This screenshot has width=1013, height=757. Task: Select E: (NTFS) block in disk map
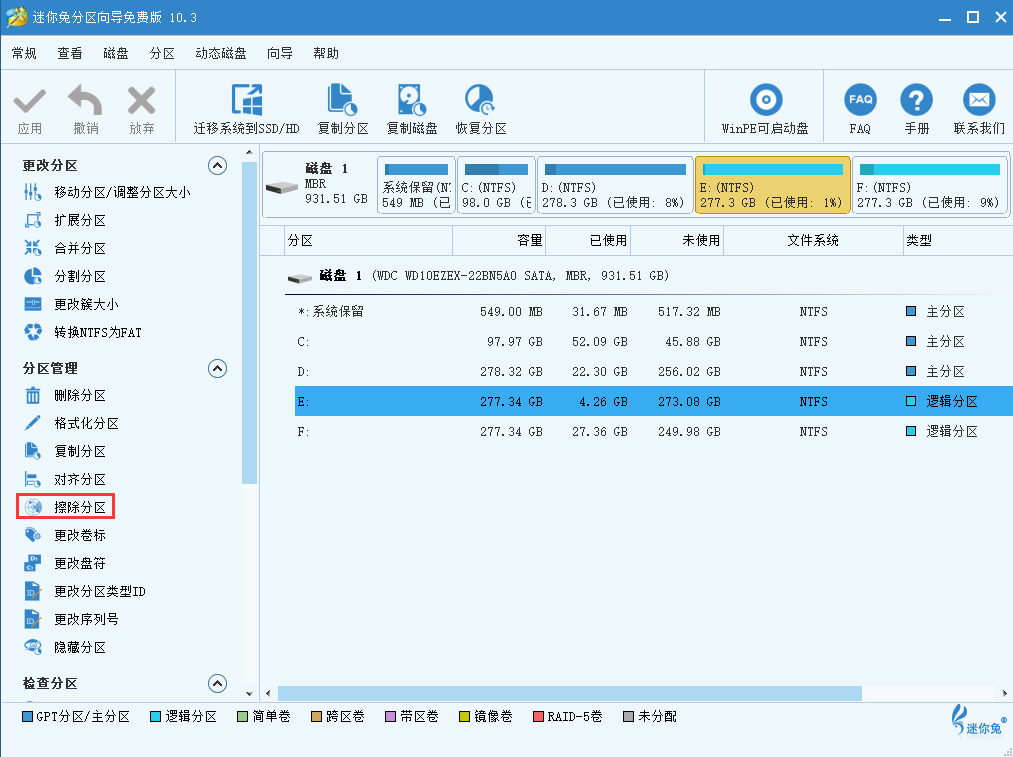coord(772,185)
